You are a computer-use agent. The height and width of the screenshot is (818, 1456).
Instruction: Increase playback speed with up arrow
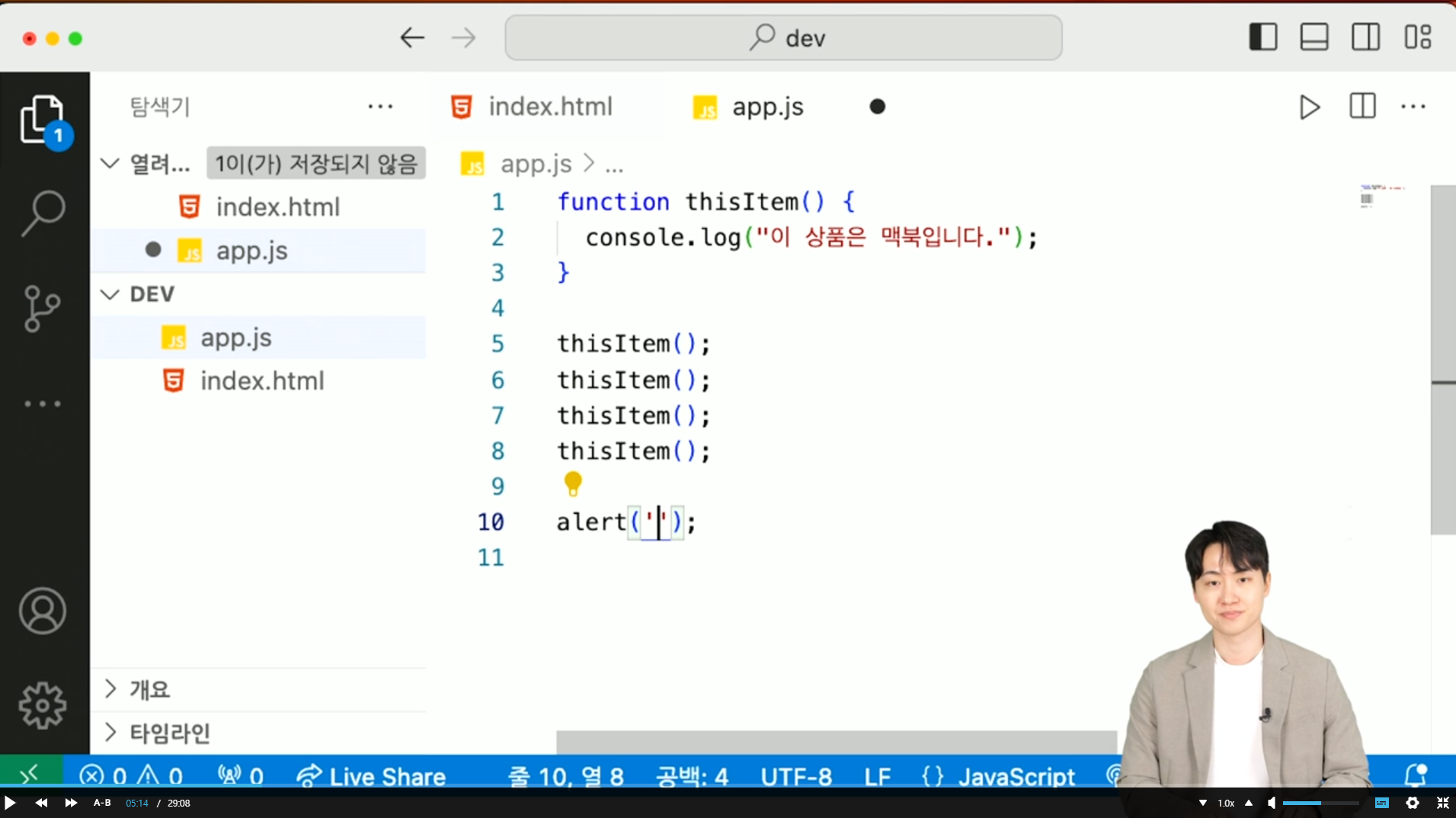click(1249, 803)
